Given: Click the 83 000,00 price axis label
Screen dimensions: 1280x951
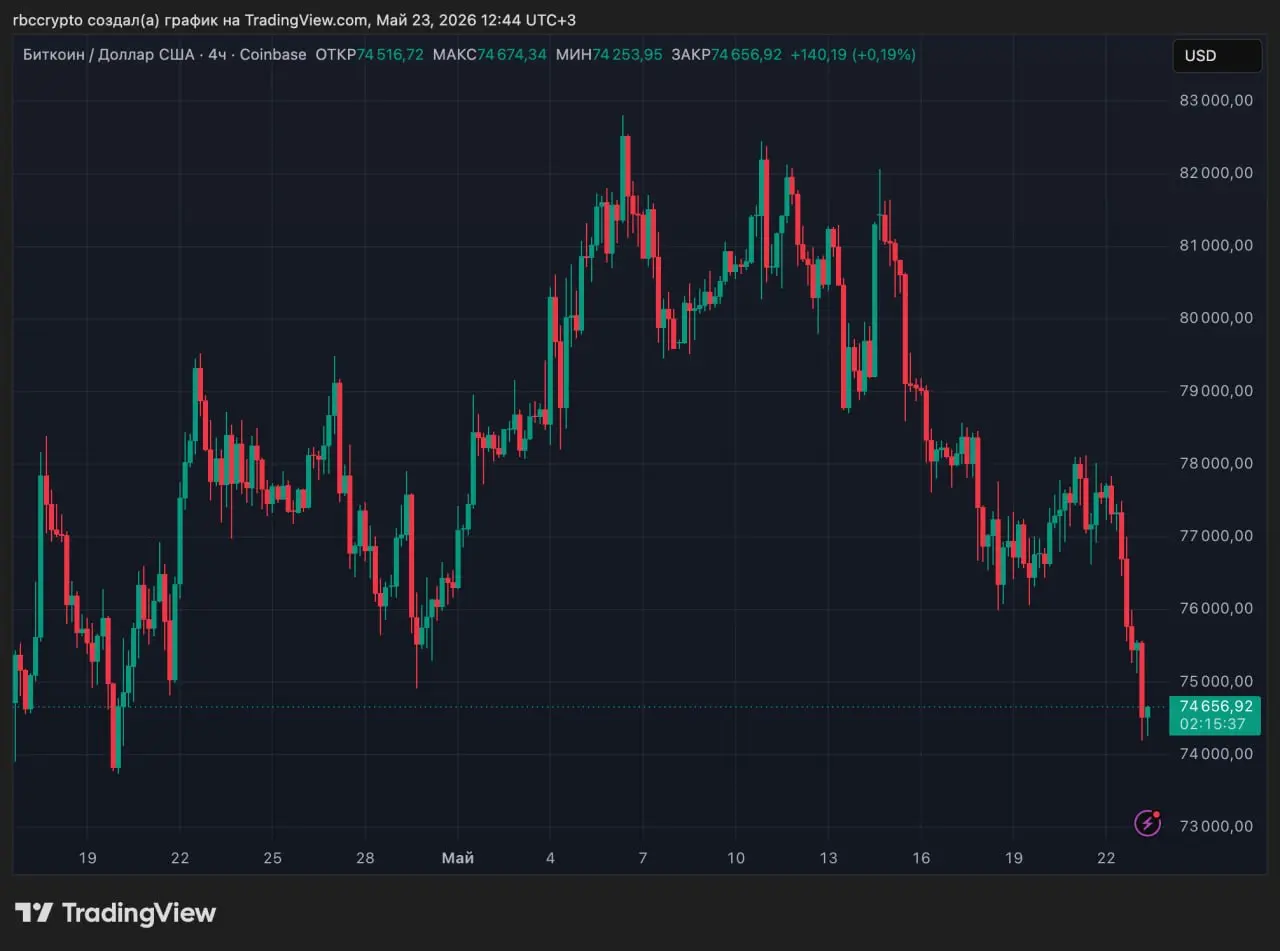Looking at the screenshot, I should pos(1216,100).
